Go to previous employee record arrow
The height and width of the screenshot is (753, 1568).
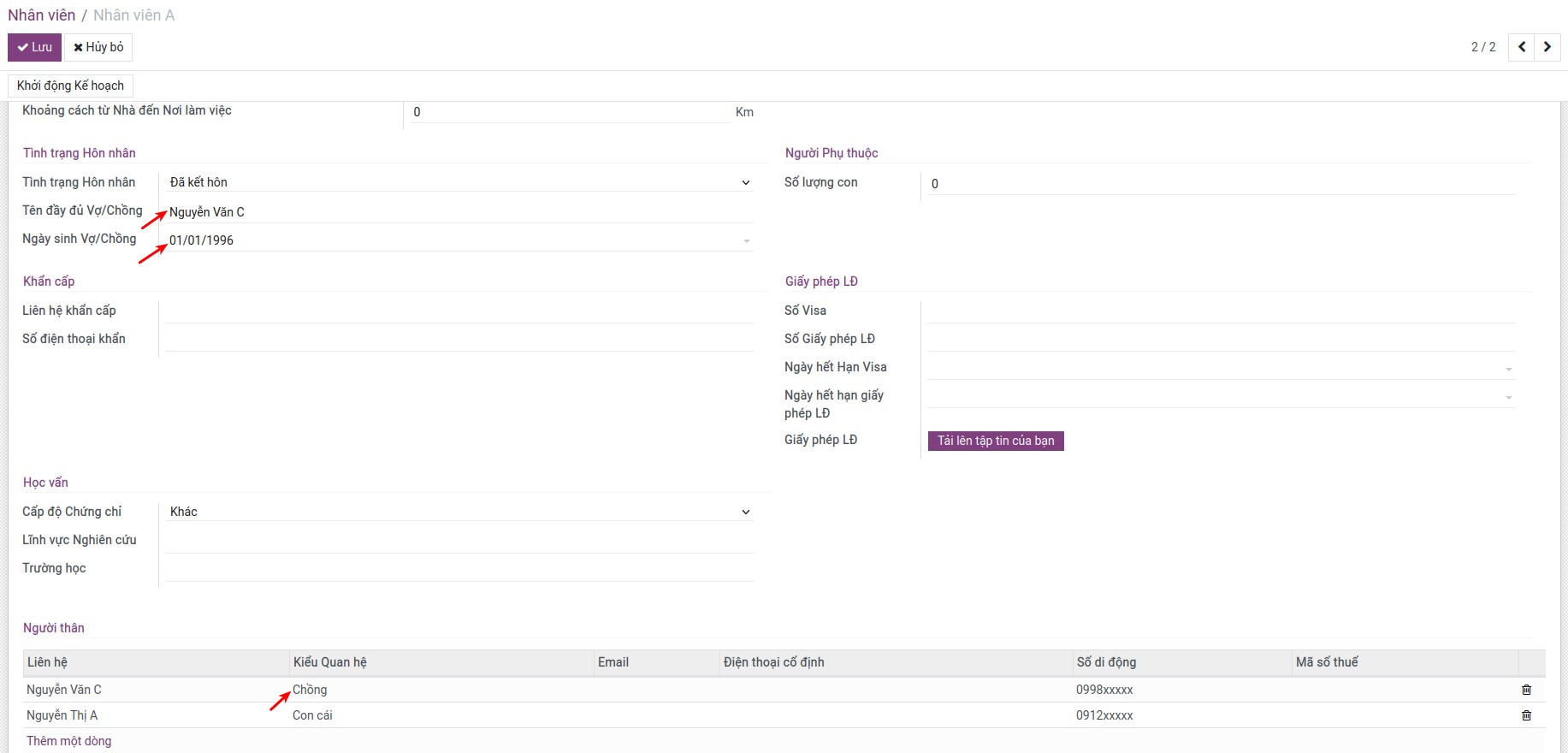click(1522, 47)
